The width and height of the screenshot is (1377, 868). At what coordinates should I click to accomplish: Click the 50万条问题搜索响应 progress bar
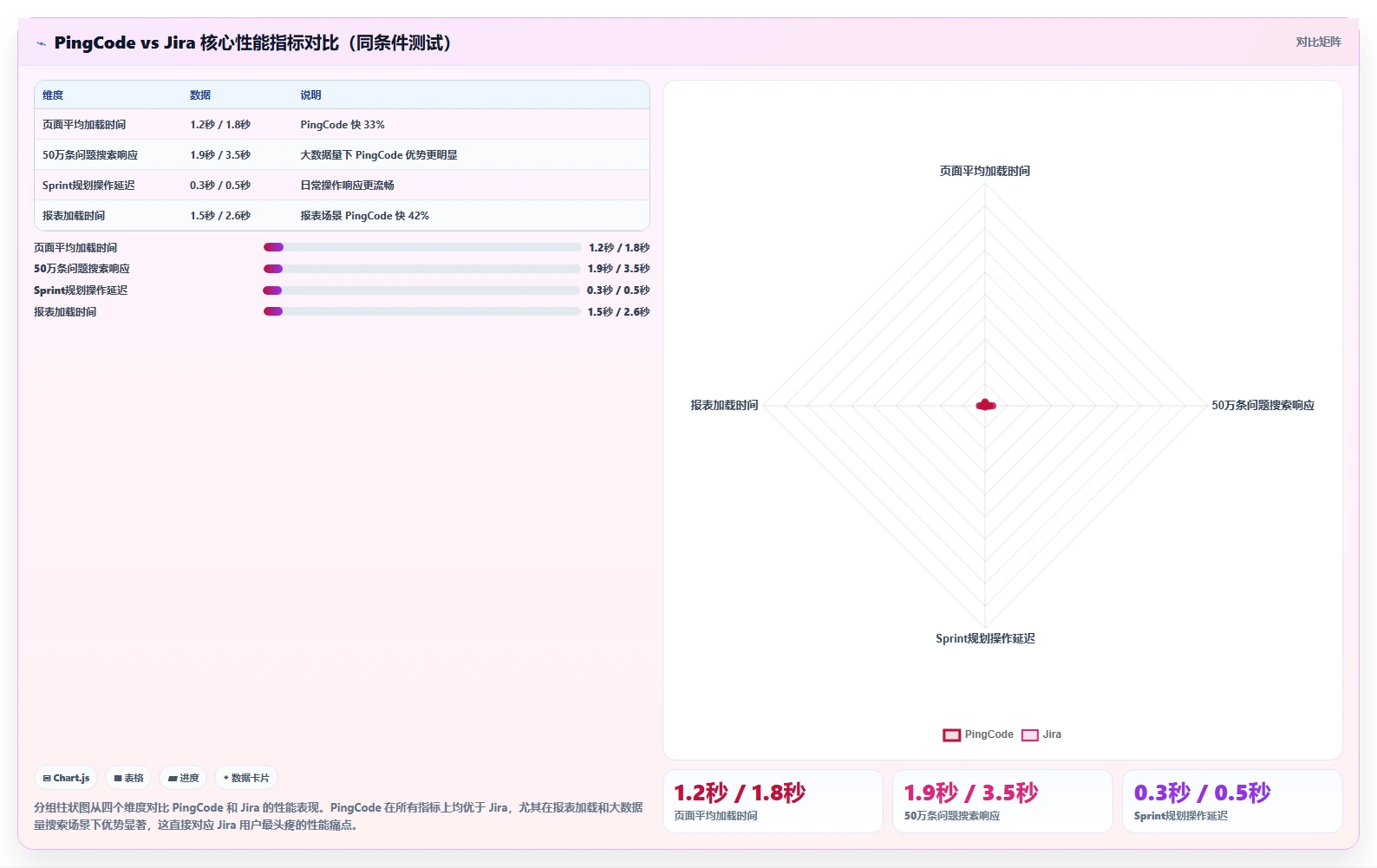421,269
